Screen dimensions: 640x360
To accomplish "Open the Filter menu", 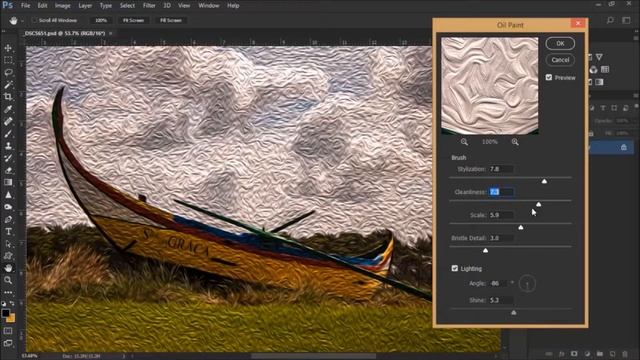I will pos(149,6).
